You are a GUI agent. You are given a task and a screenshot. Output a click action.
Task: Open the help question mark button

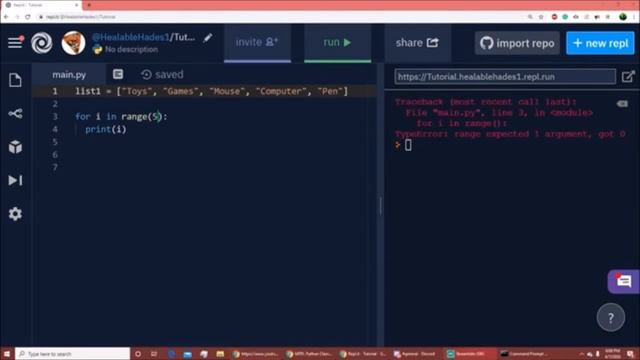611,318
